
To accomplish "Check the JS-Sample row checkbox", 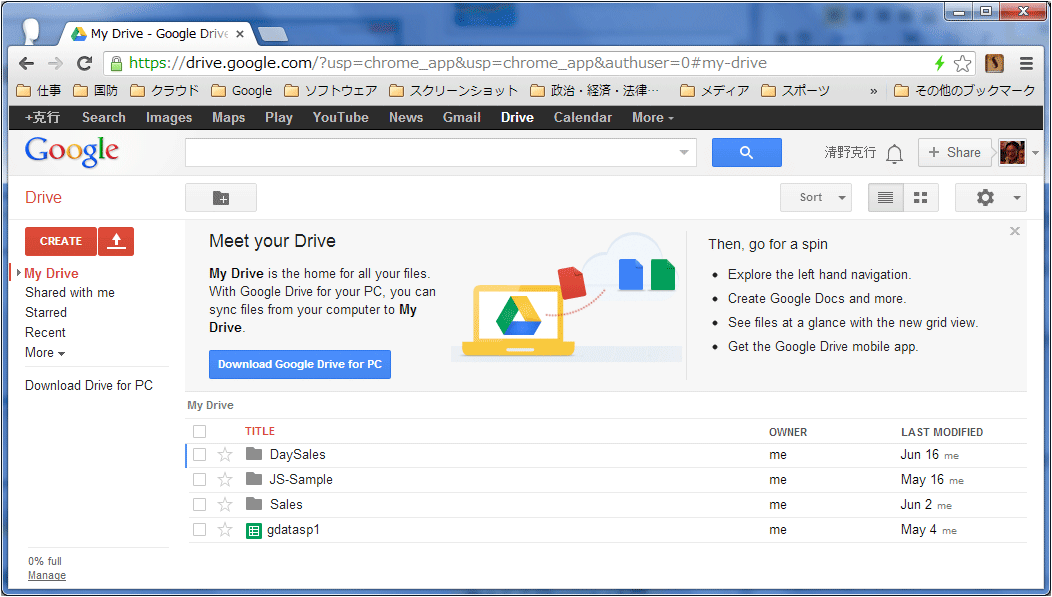I will click(199, 480).
